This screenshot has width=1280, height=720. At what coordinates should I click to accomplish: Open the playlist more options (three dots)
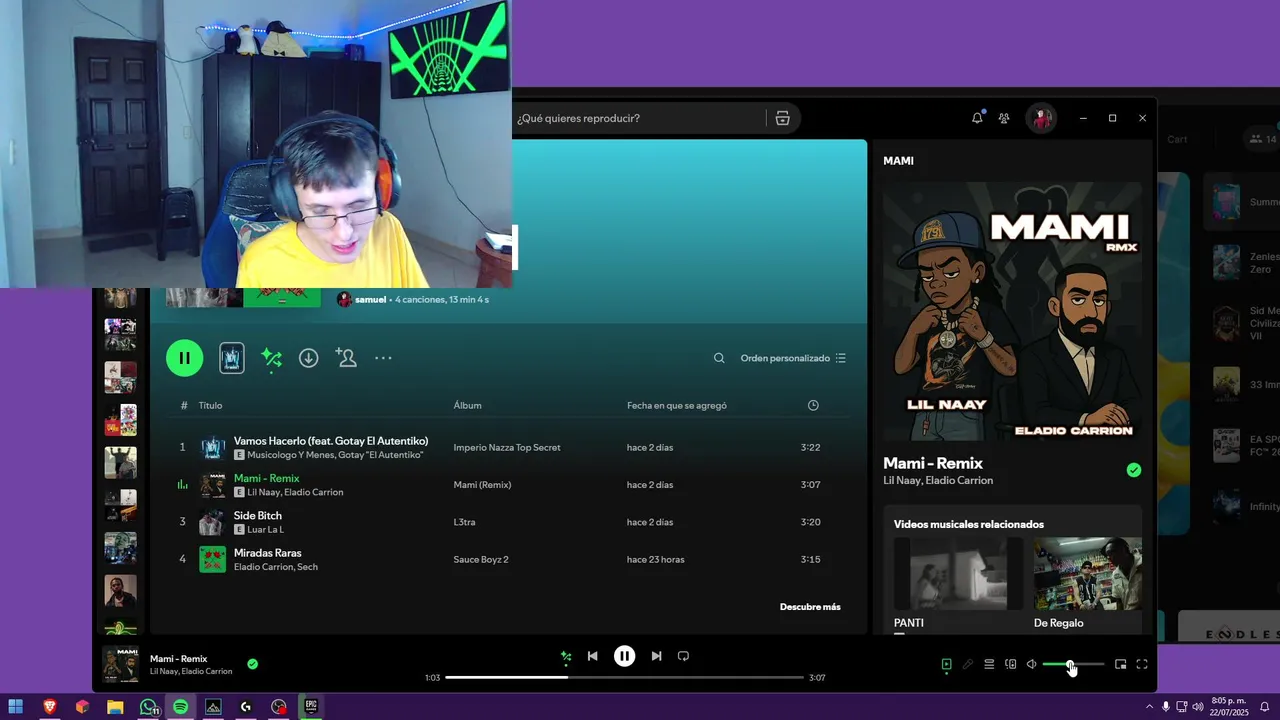383,358
